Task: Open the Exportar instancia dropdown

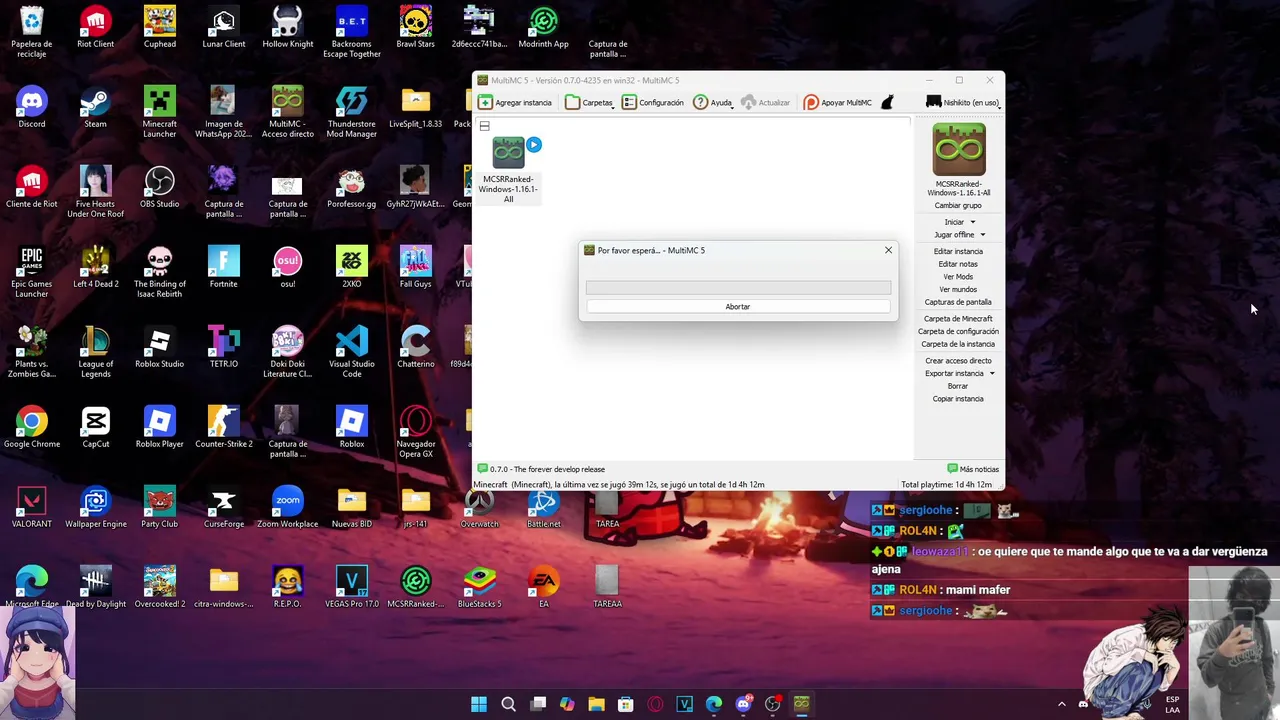Action: tap(958, 374)
